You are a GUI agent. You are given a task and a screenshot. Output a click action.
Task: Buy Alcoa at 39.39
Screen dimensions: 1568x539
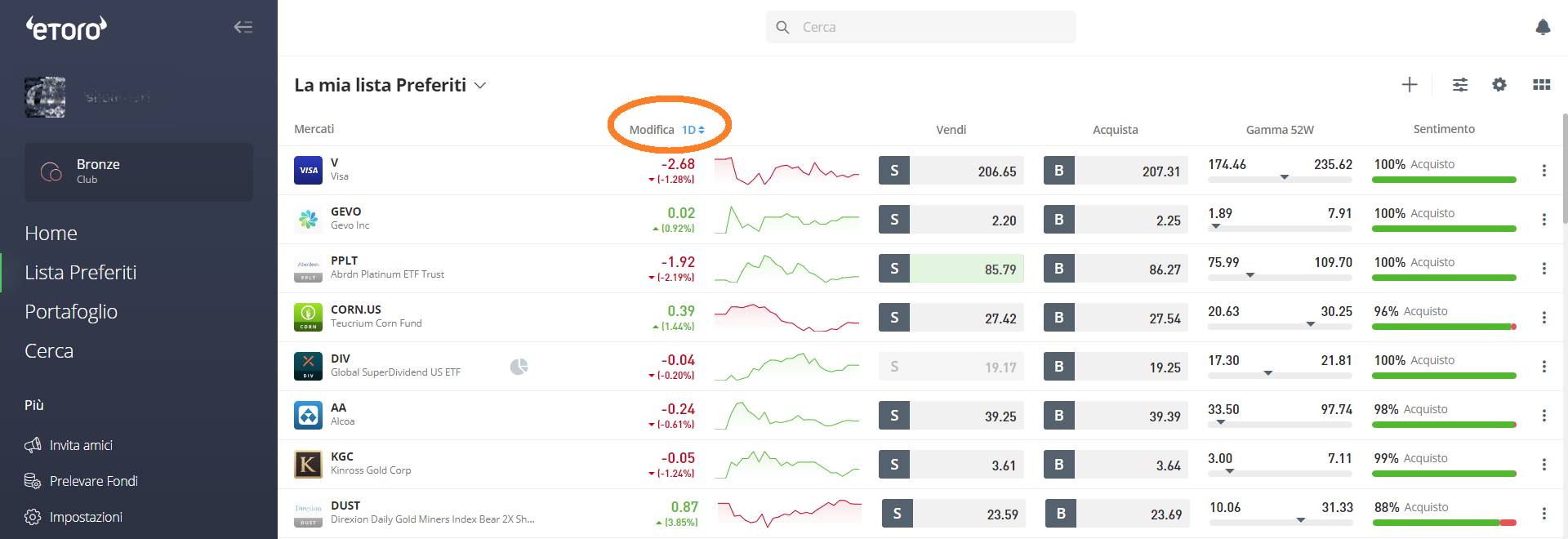click(1116, 416)
